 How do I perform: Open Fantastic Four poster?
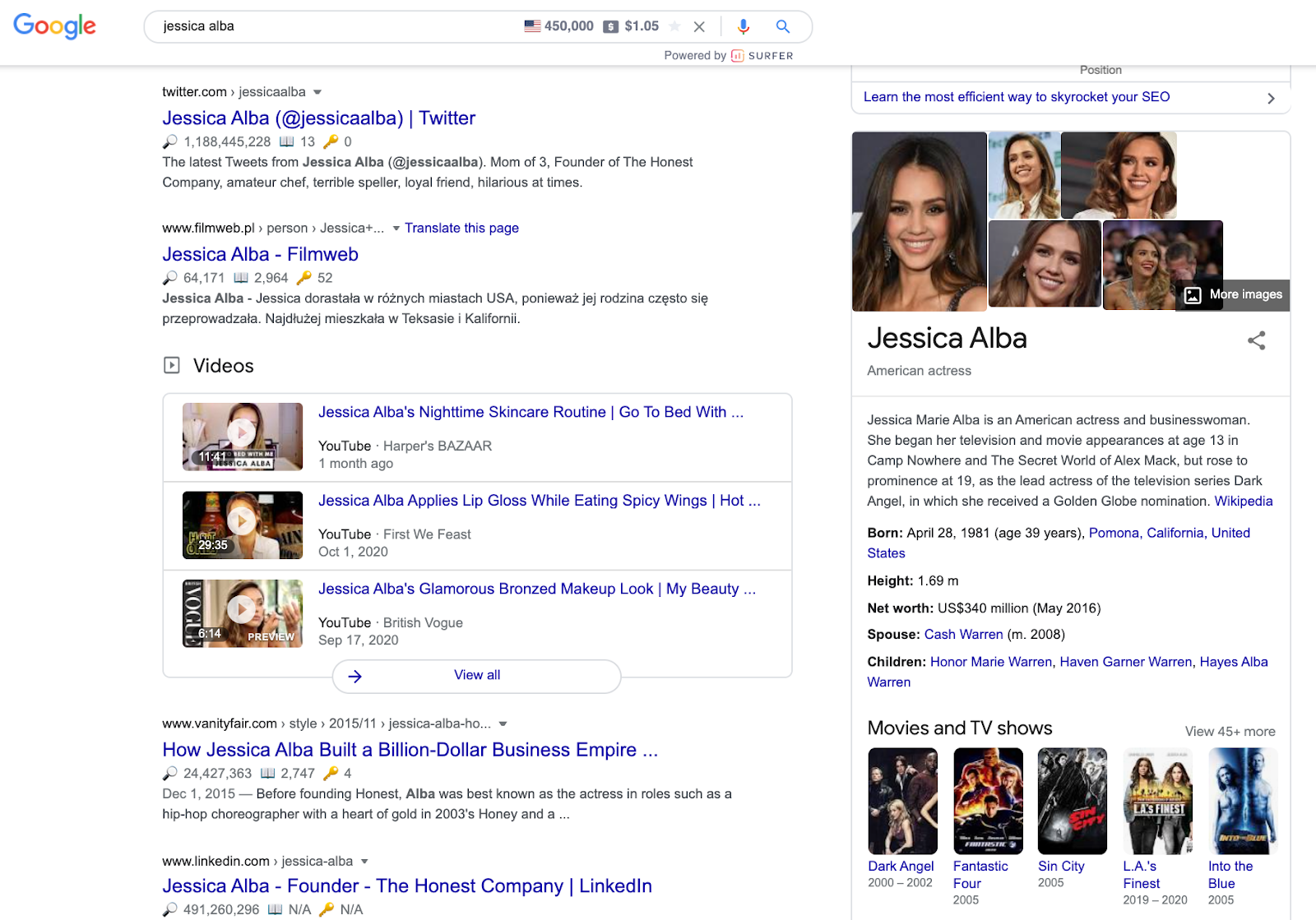point(988,801)
